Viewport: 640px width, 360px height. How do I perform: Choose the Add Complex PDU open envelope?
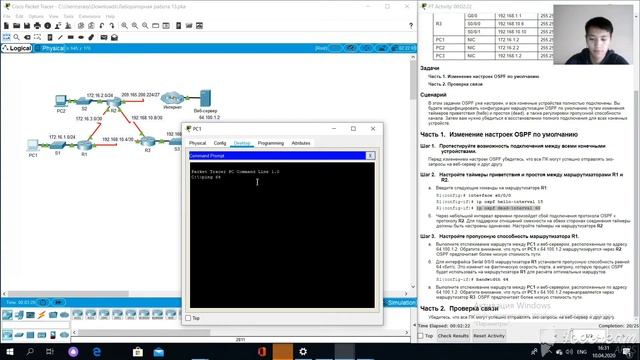point(114,37)
